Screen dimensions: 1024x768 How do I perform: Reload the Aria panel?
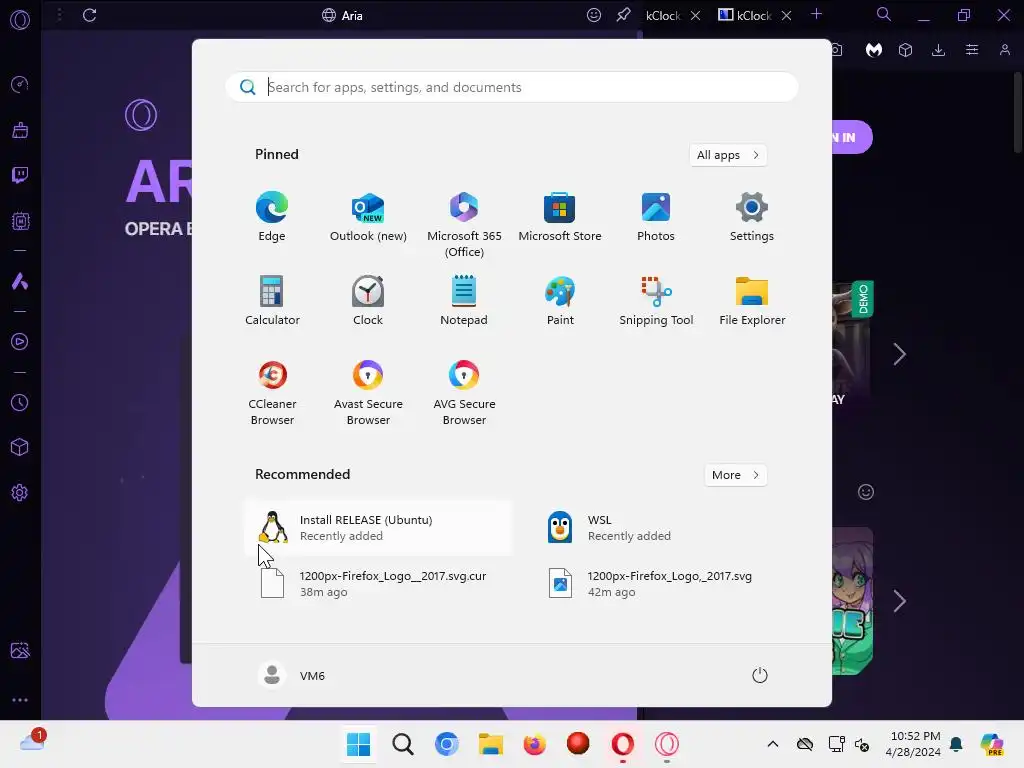(x=89, y=15)
